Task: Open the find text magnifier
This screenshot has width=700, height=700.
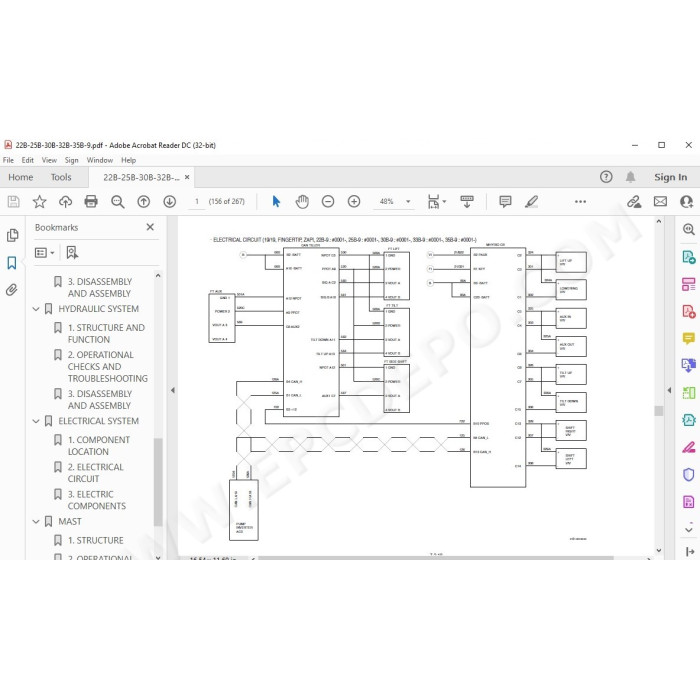Action: (117, 202)
